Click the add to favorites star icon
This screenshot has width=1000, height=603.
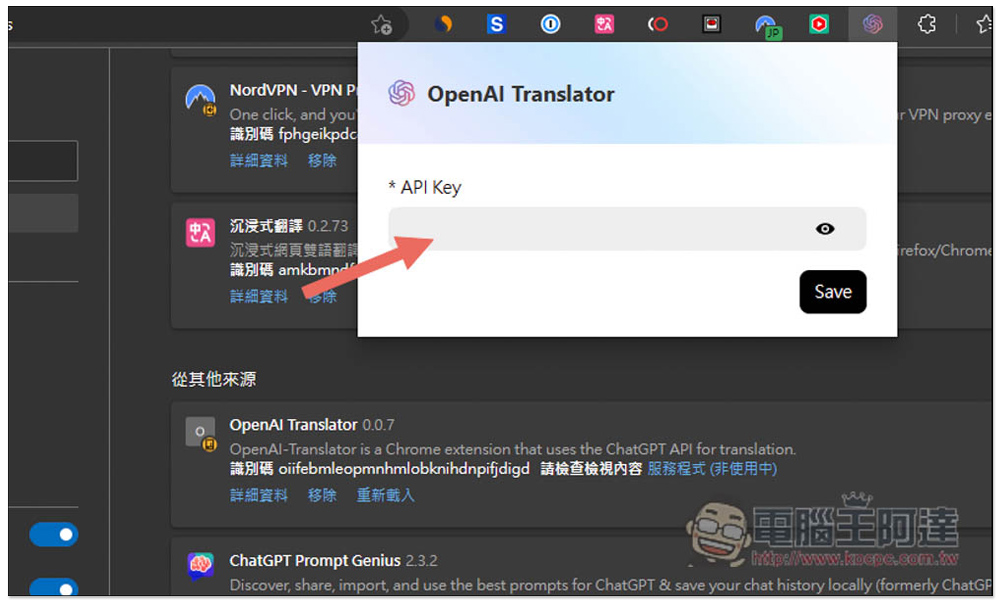[381, 25]
